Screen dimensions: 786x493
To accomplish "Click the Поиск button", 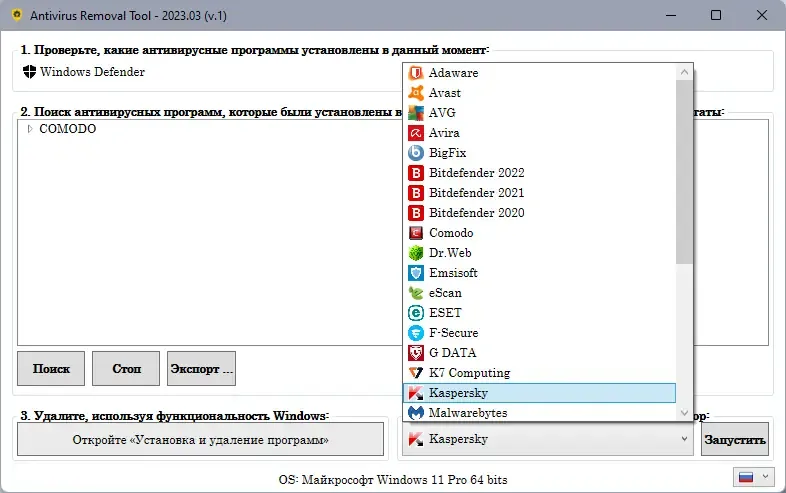I will coord(51,369).
